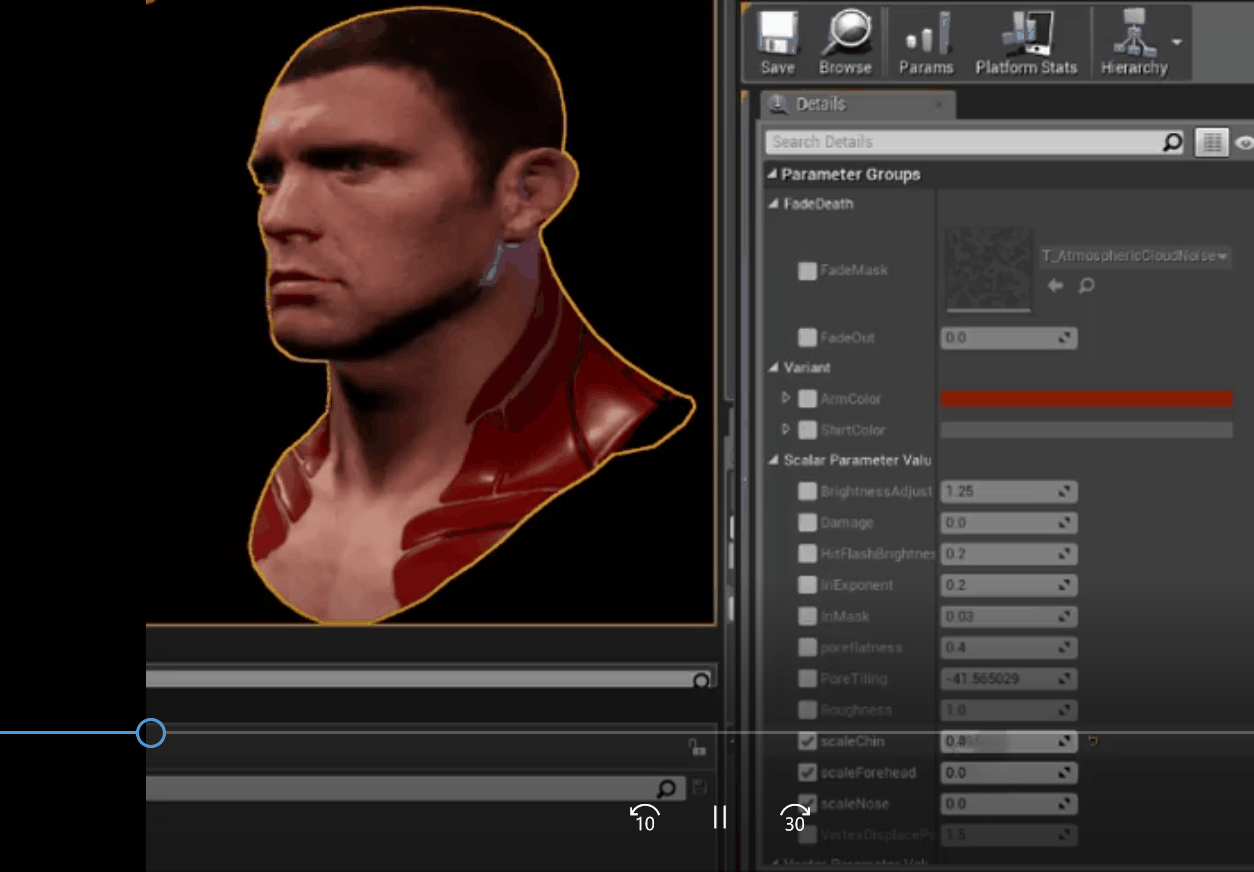Enable the FadeOut parameter checkbox
1254x872 pixels.
pyautogui.click(x=807, y=338)
